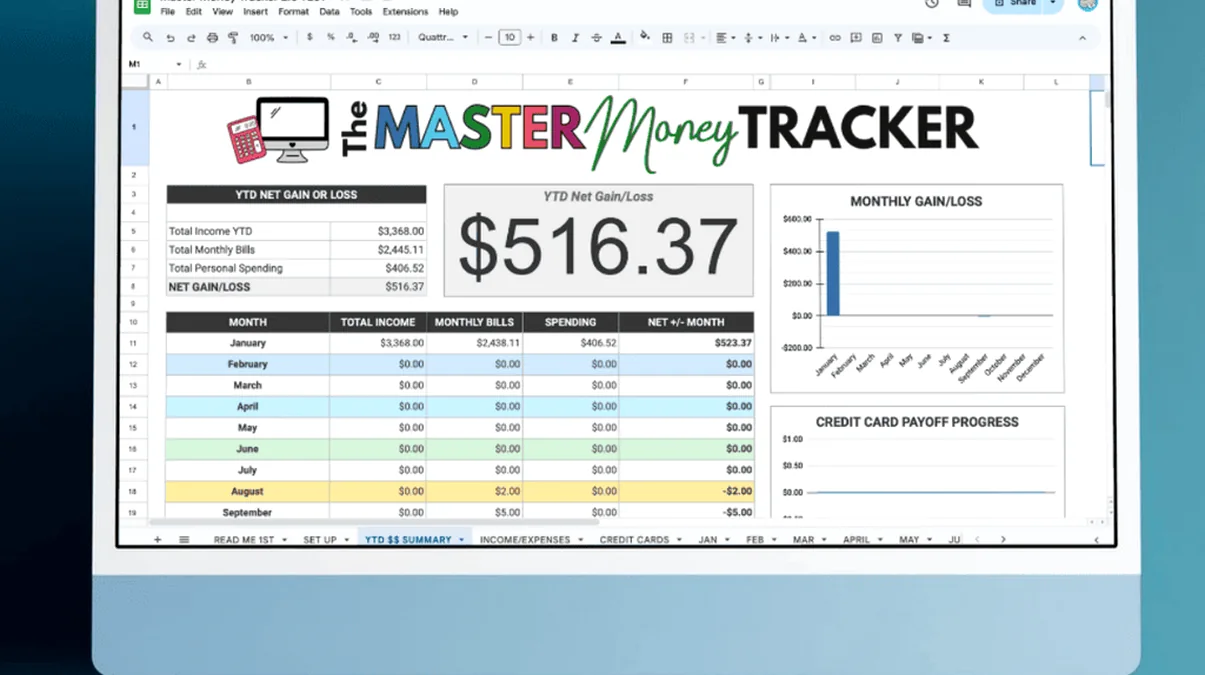Toggle italic formatting
The height and width of the screenshot is (675, 1205).
[575, 38]
